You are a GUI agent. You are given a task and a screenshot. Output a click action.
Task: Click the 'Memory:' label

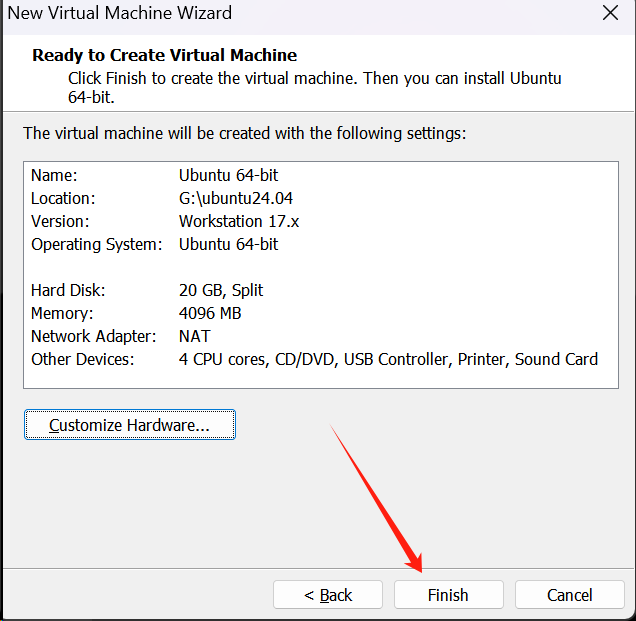coord(62,314)
